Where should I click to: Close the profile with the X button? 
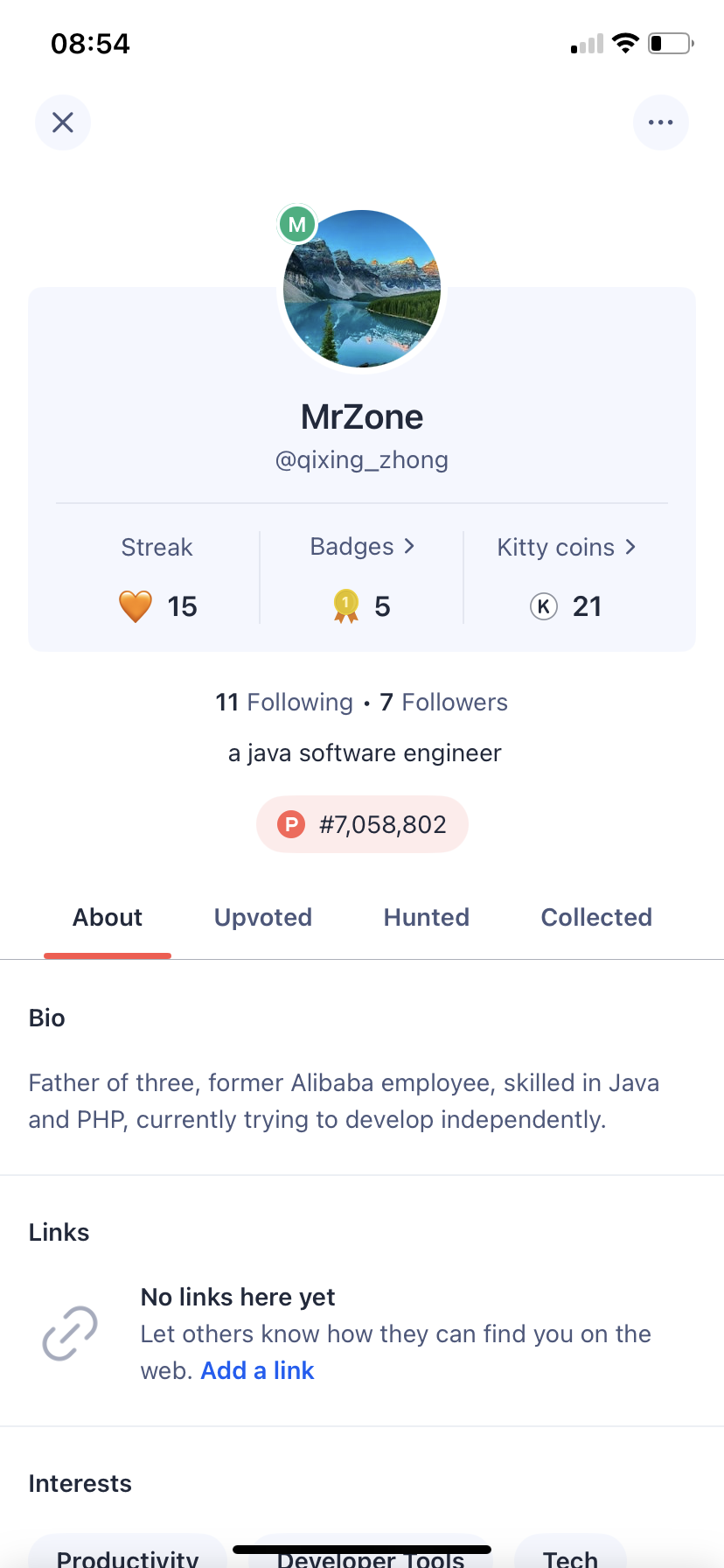63,122
